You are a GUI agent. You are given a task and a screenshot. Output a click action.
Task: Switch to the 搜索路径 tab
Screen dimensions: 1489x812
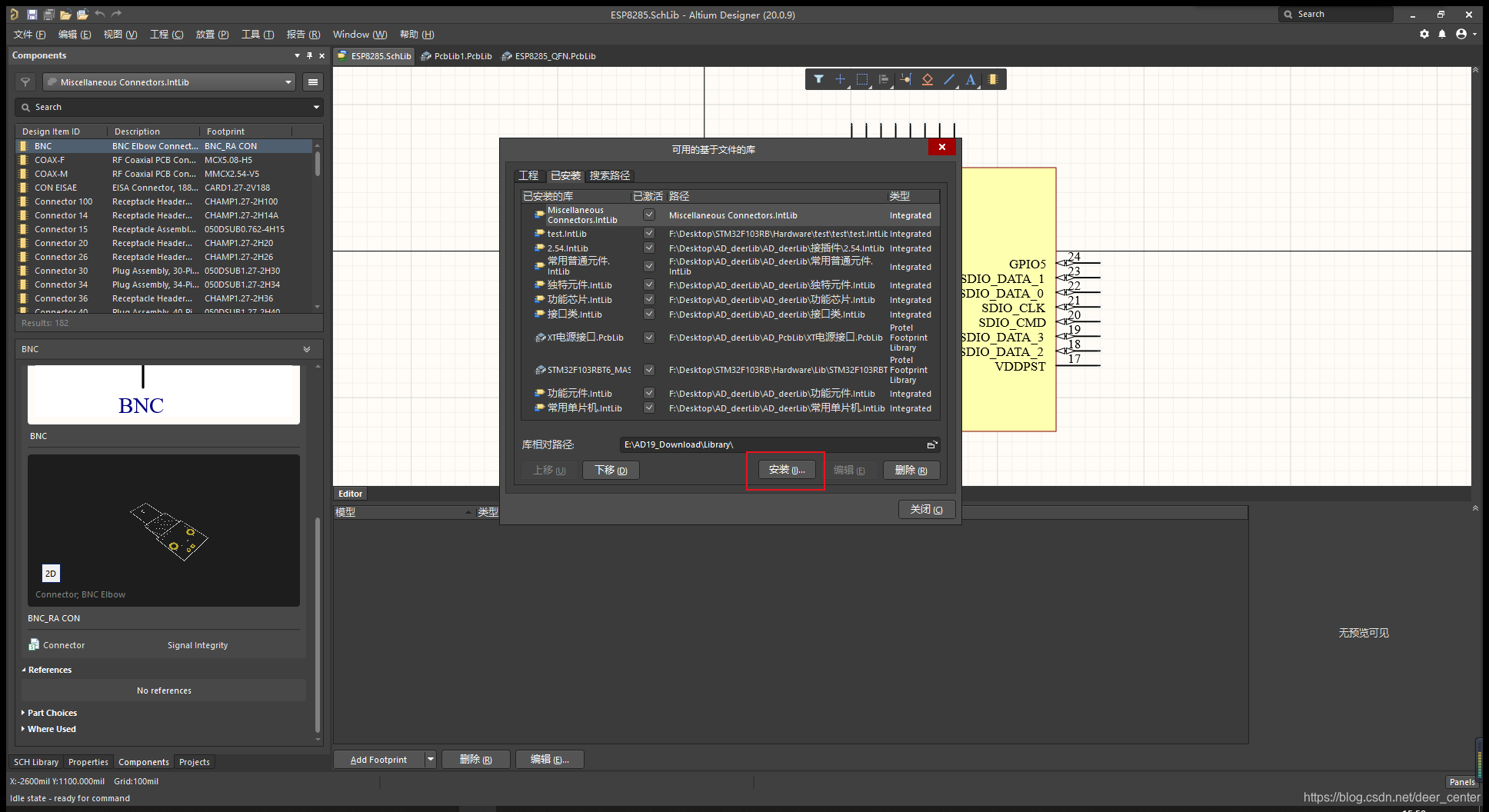pyautogui.click(x=609, y=176)
